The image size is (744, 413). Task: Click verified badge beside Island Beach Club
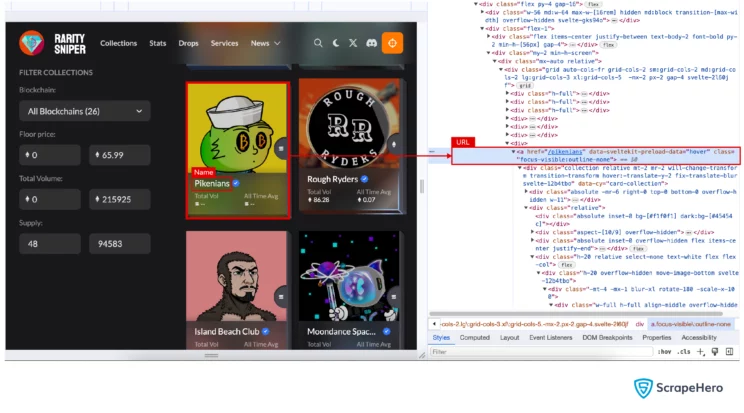click(266, 331)
